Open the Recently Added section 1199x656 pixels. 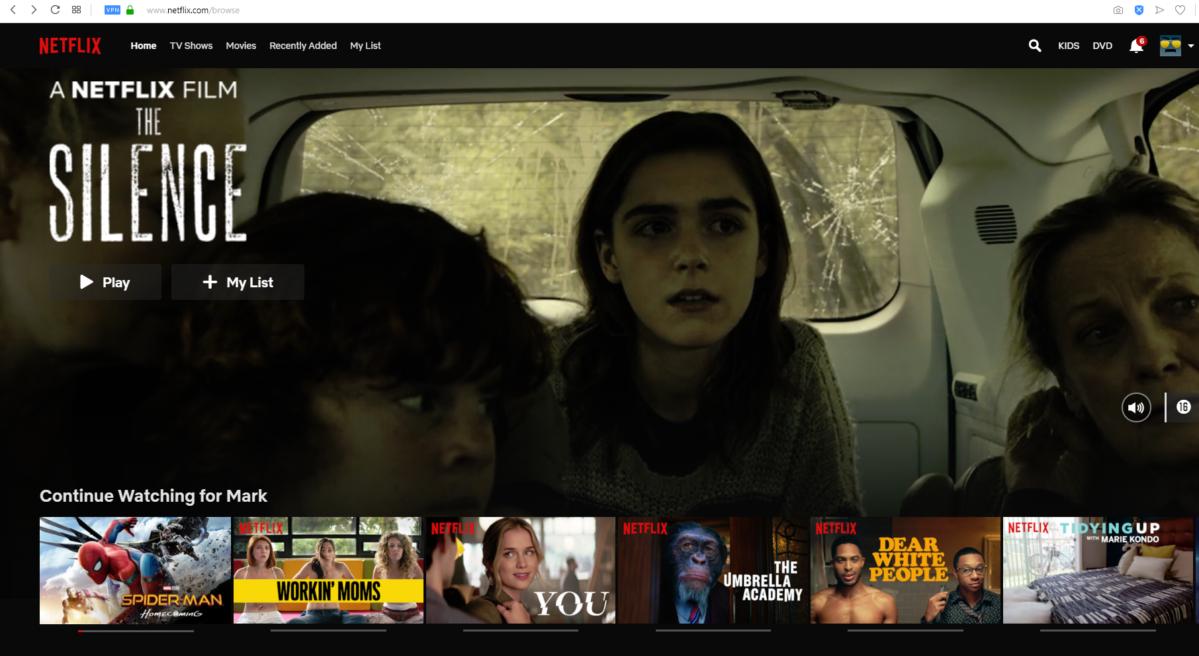click(x=303, y=46)
